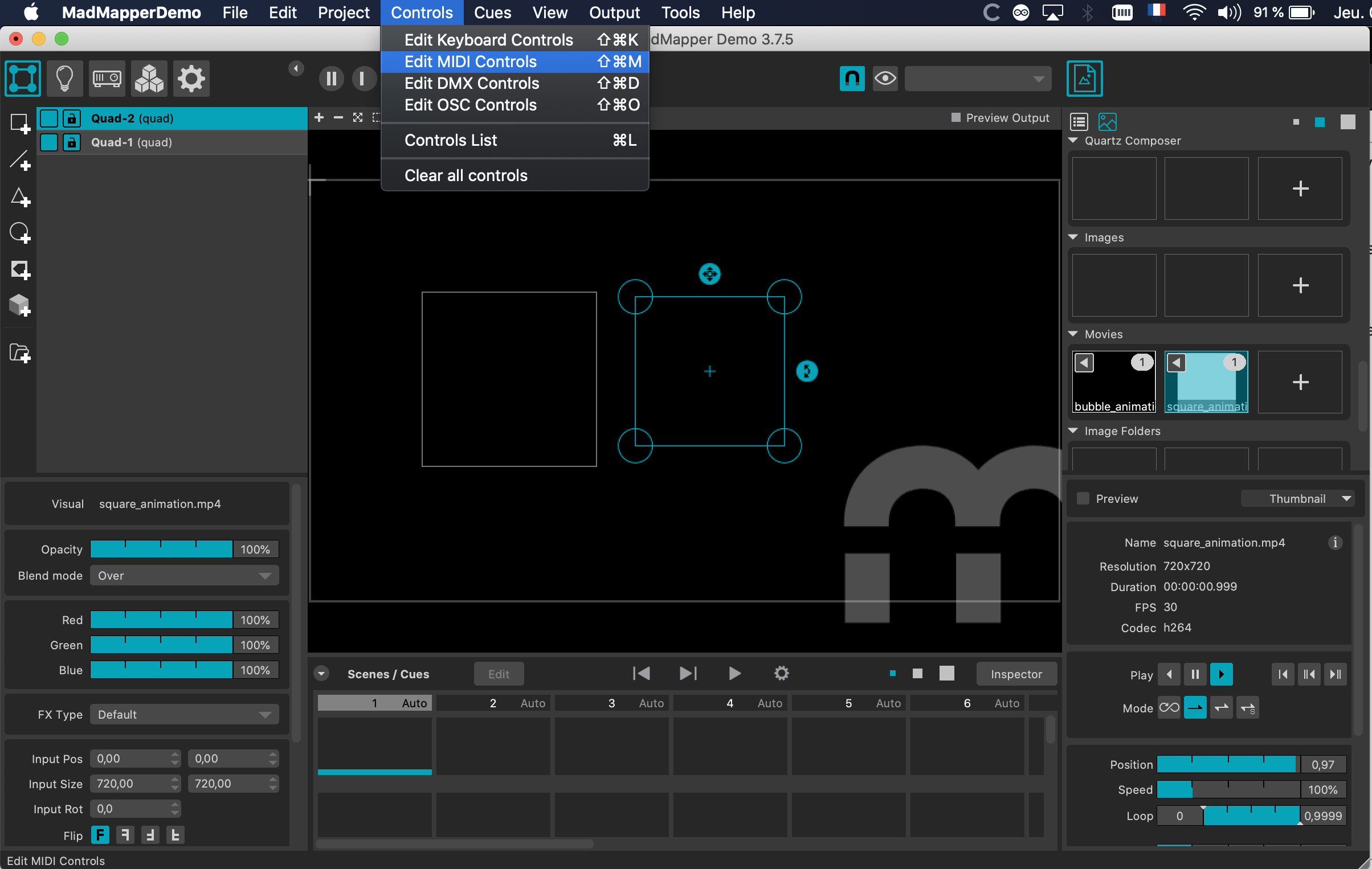The height and width of the screenshot is (869, 1372).
Task: Collapse the Quartz Composer section
Action: [1073, 140]
